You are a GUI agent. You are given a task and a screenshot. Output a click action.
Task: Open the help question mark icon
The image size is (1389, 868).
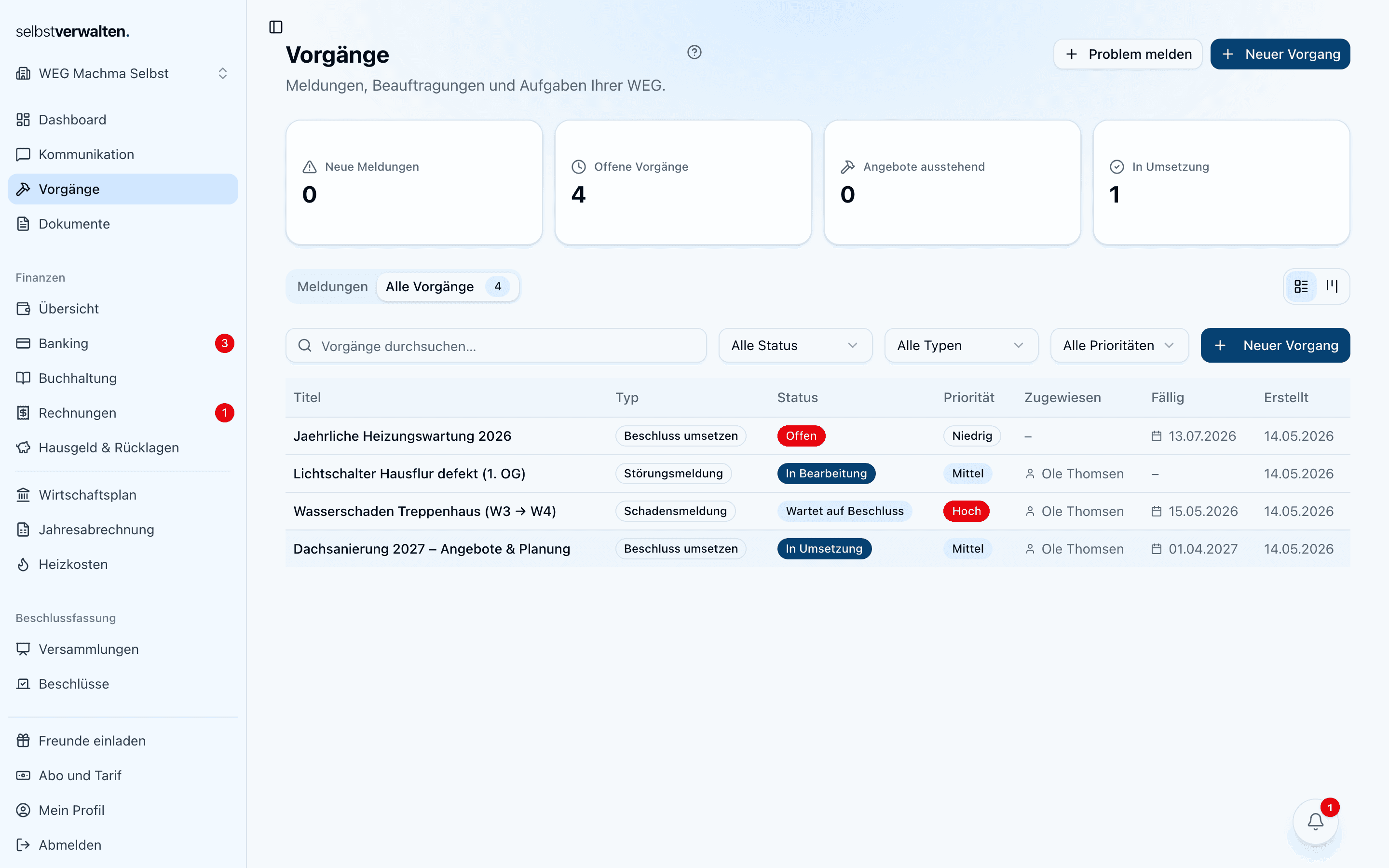tap(694, 52)
